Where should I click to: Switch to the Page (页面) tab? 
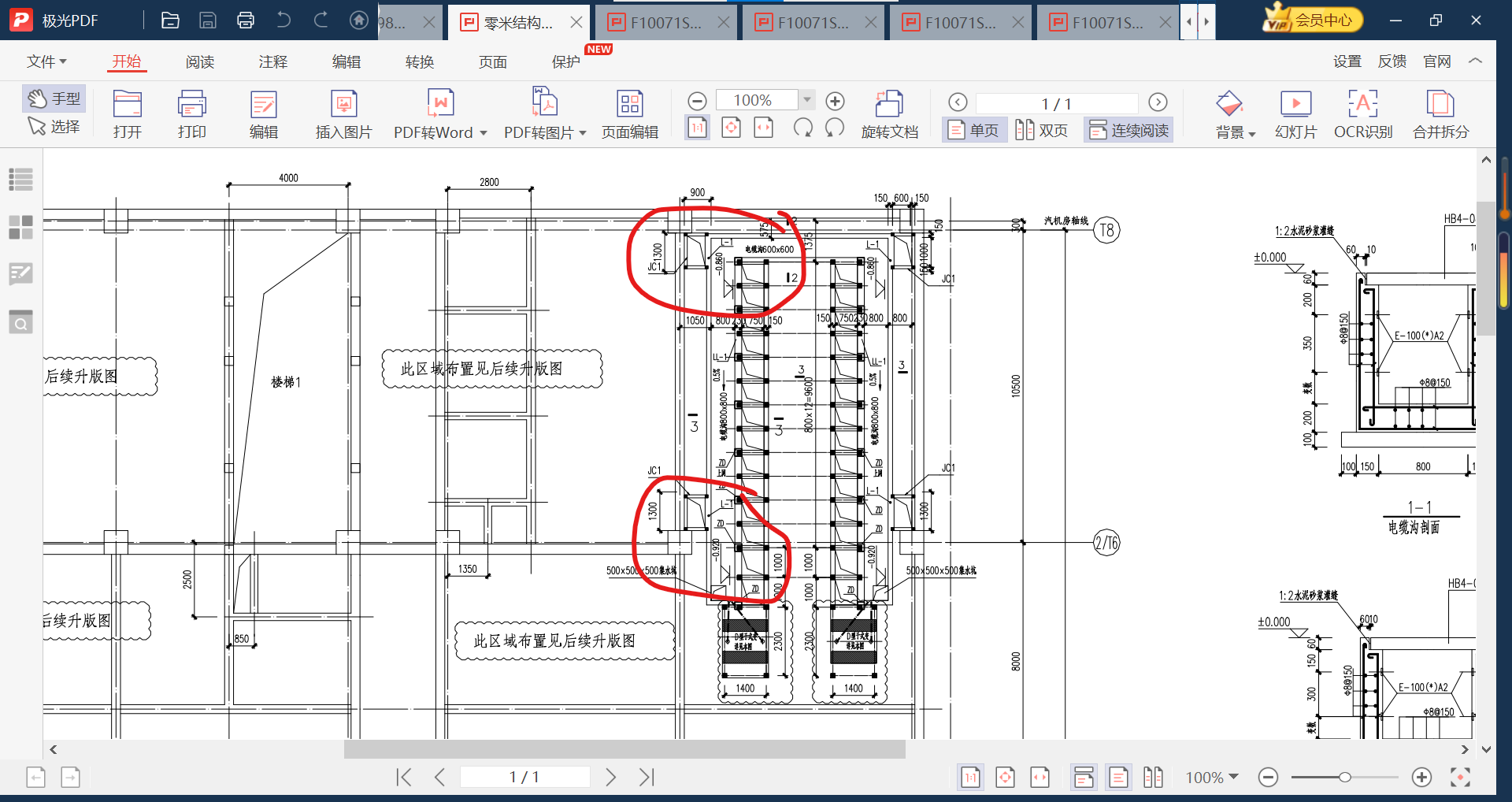click(493, 61)
